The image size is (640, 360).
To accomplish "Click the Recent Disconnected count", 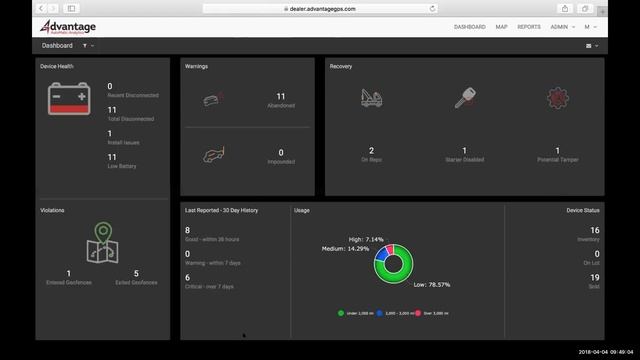I will click(x=110, y=86).
